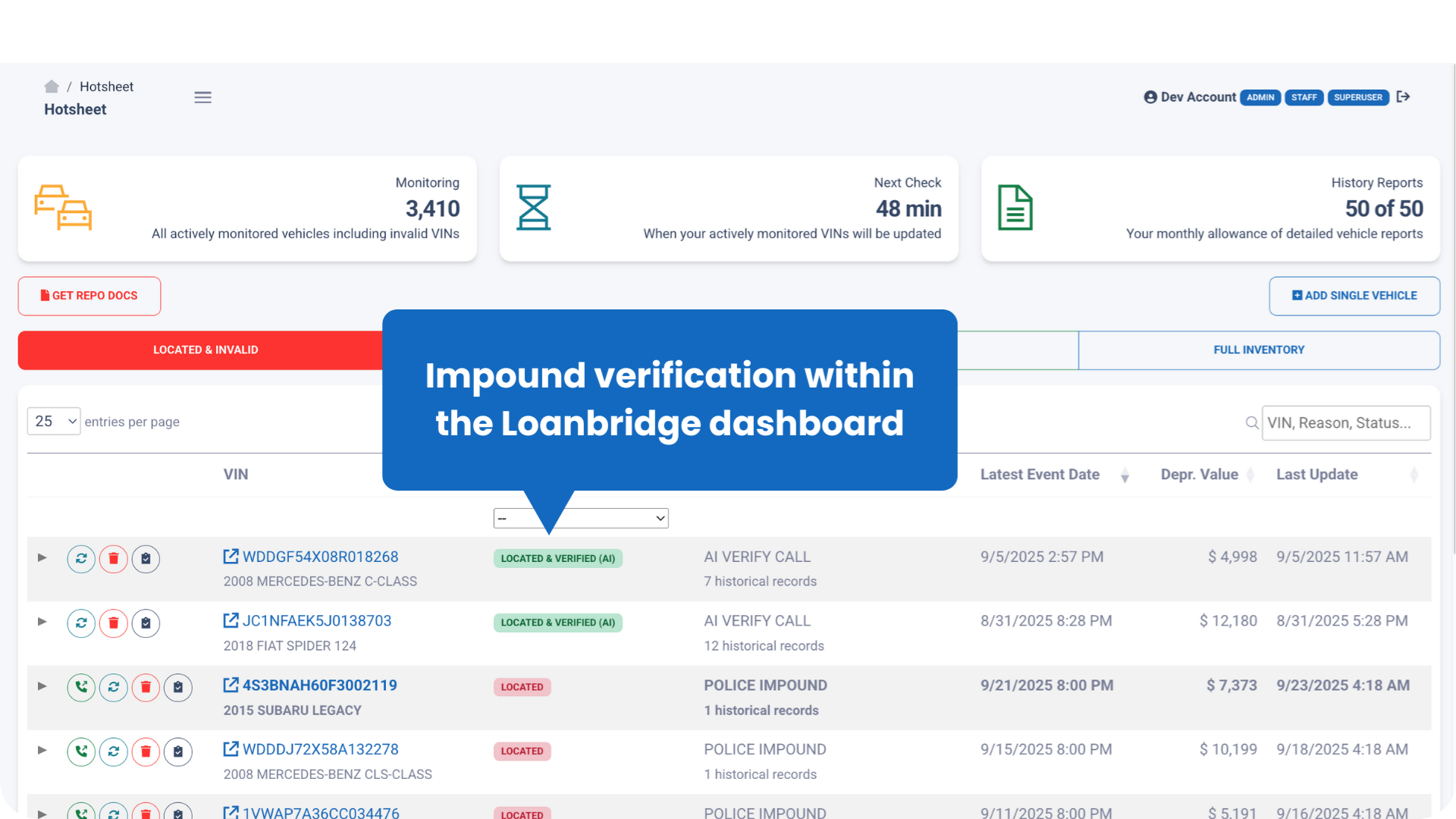Click the VIN, Reason, Status search field
This screenshot has height=819, width=1456.
[1345, 422]
